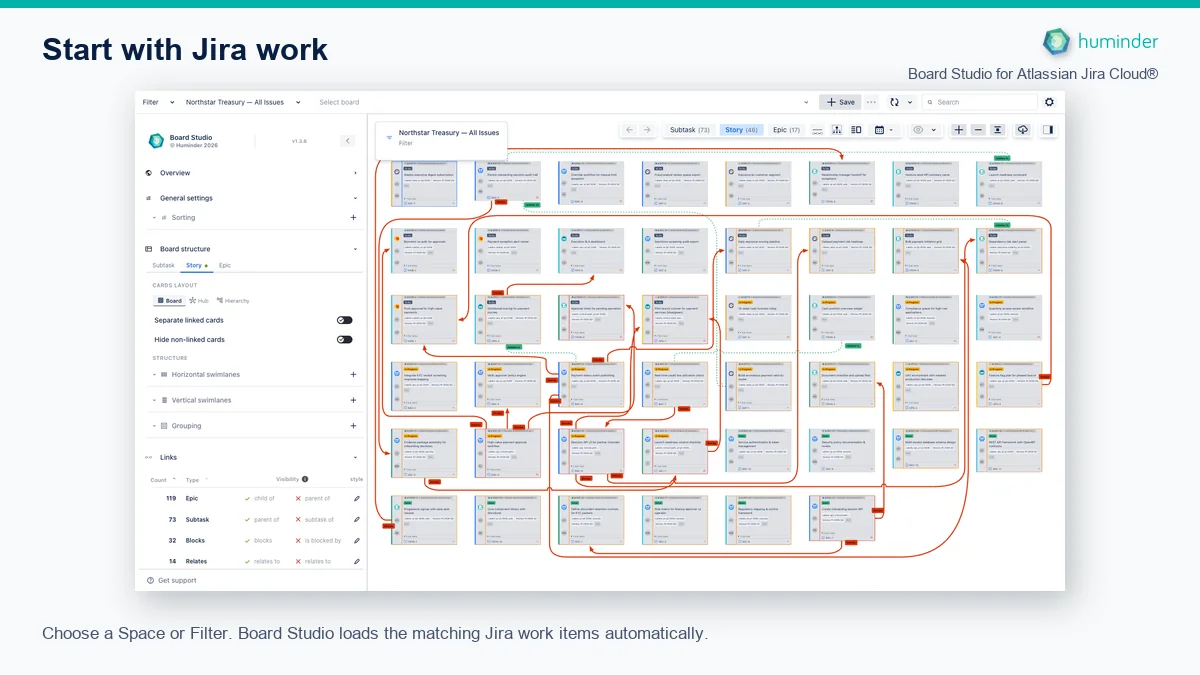Switch to Story tab in Board structure
Viewport: 1200px width, 675px height.
[195, 265]
